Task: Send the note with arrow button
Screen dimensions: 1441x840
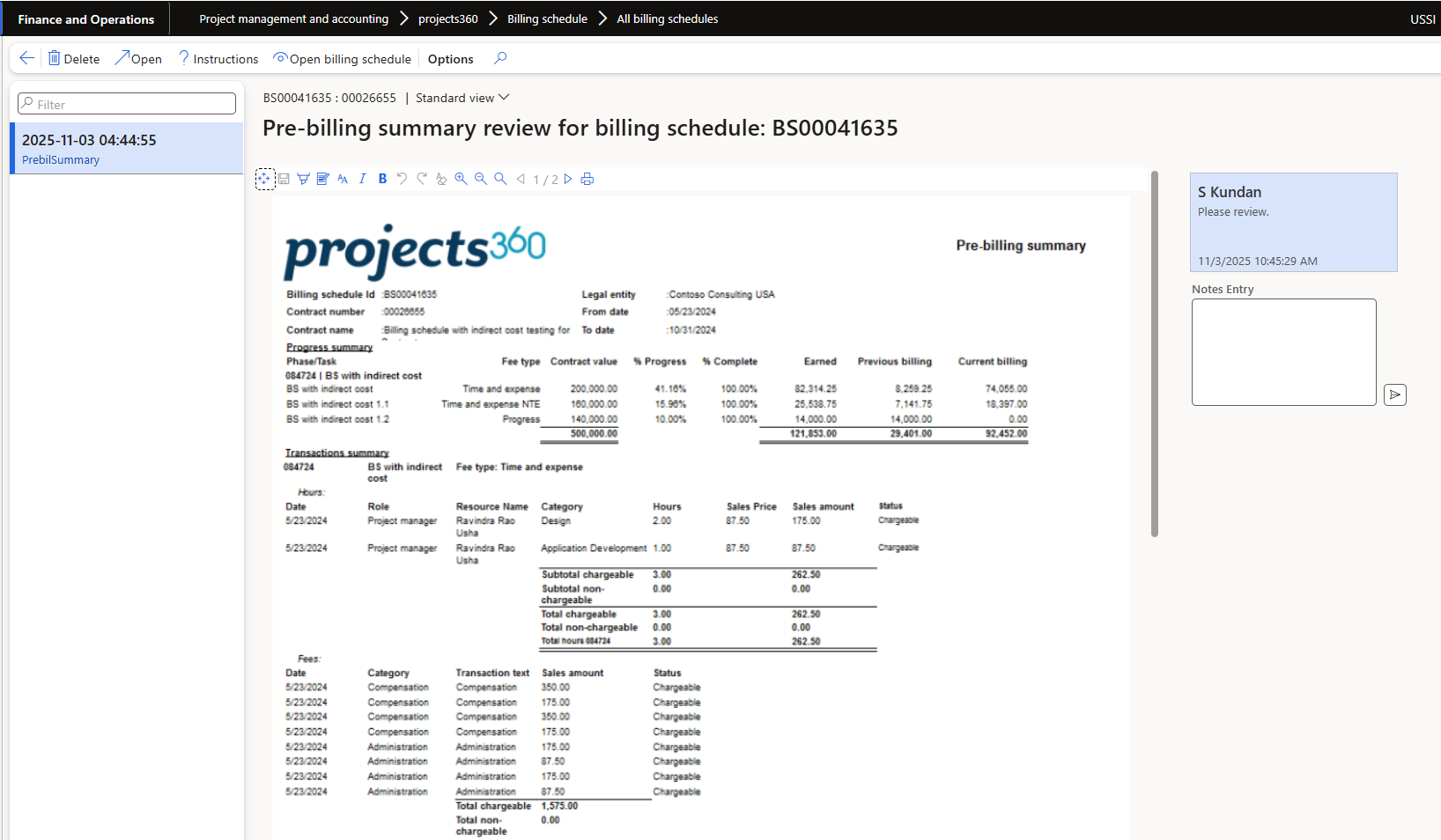Action: point(1394,394)
